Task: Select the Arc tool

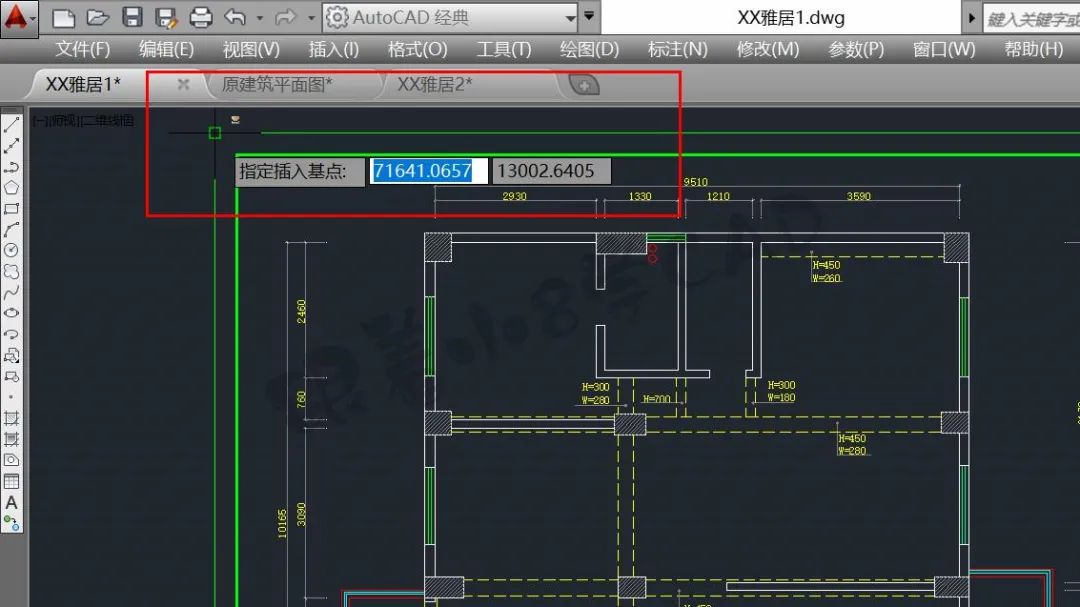Action: (12, 229)
